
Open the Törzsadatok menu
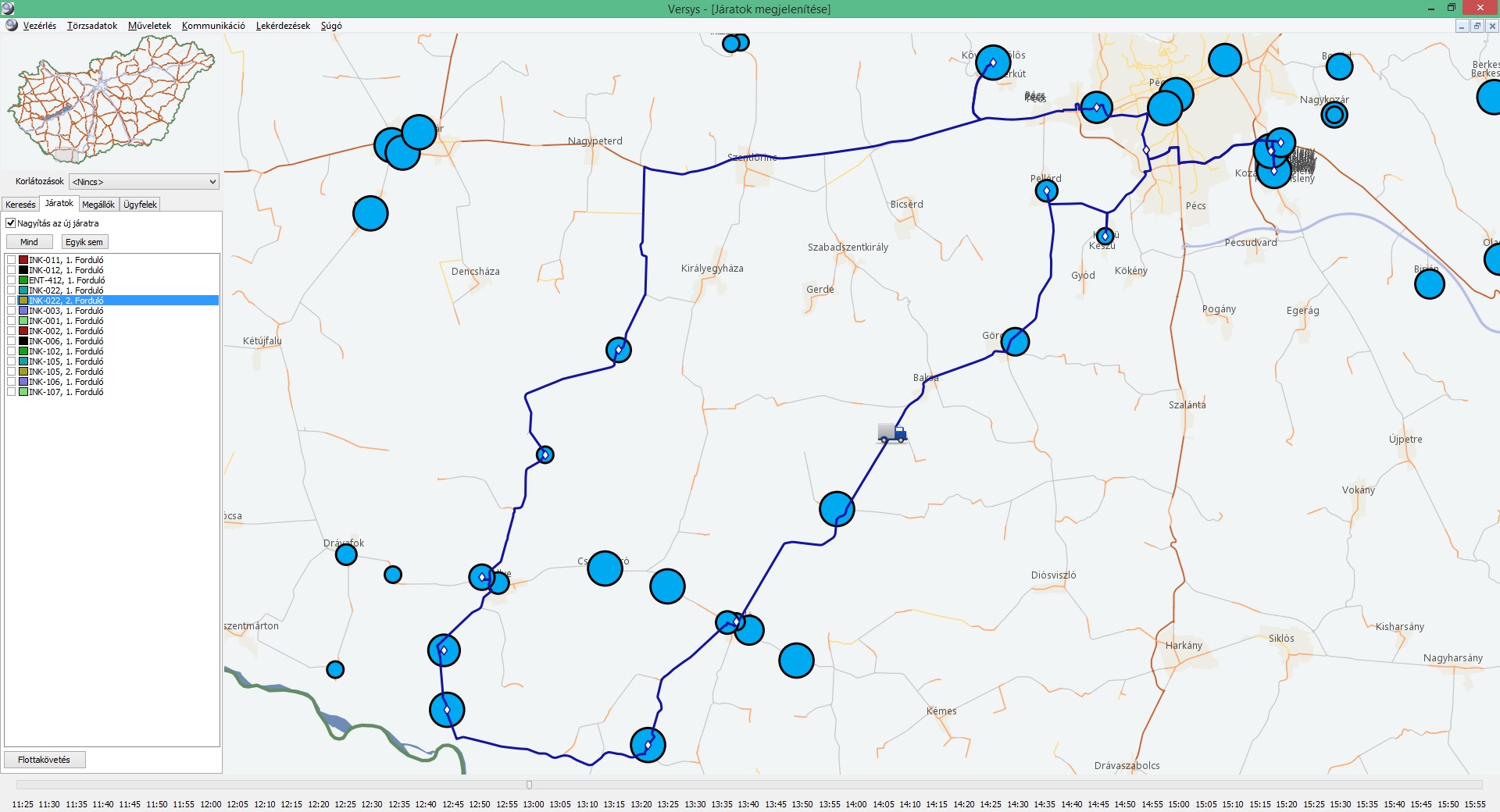pyautogui.click(x=92, y=26)
